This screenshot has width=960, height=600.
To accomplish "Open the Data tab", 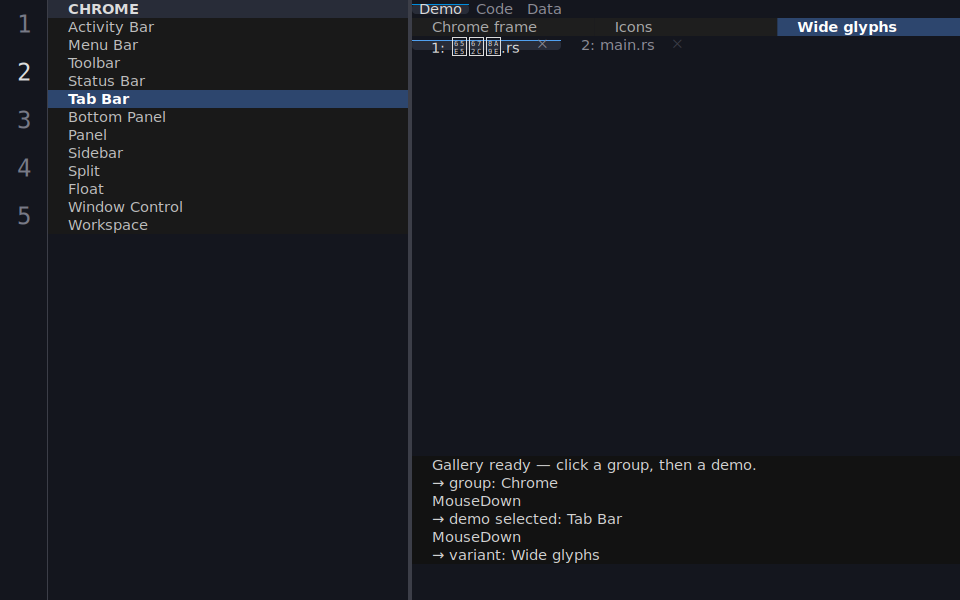I will click(x=544, y=9).
